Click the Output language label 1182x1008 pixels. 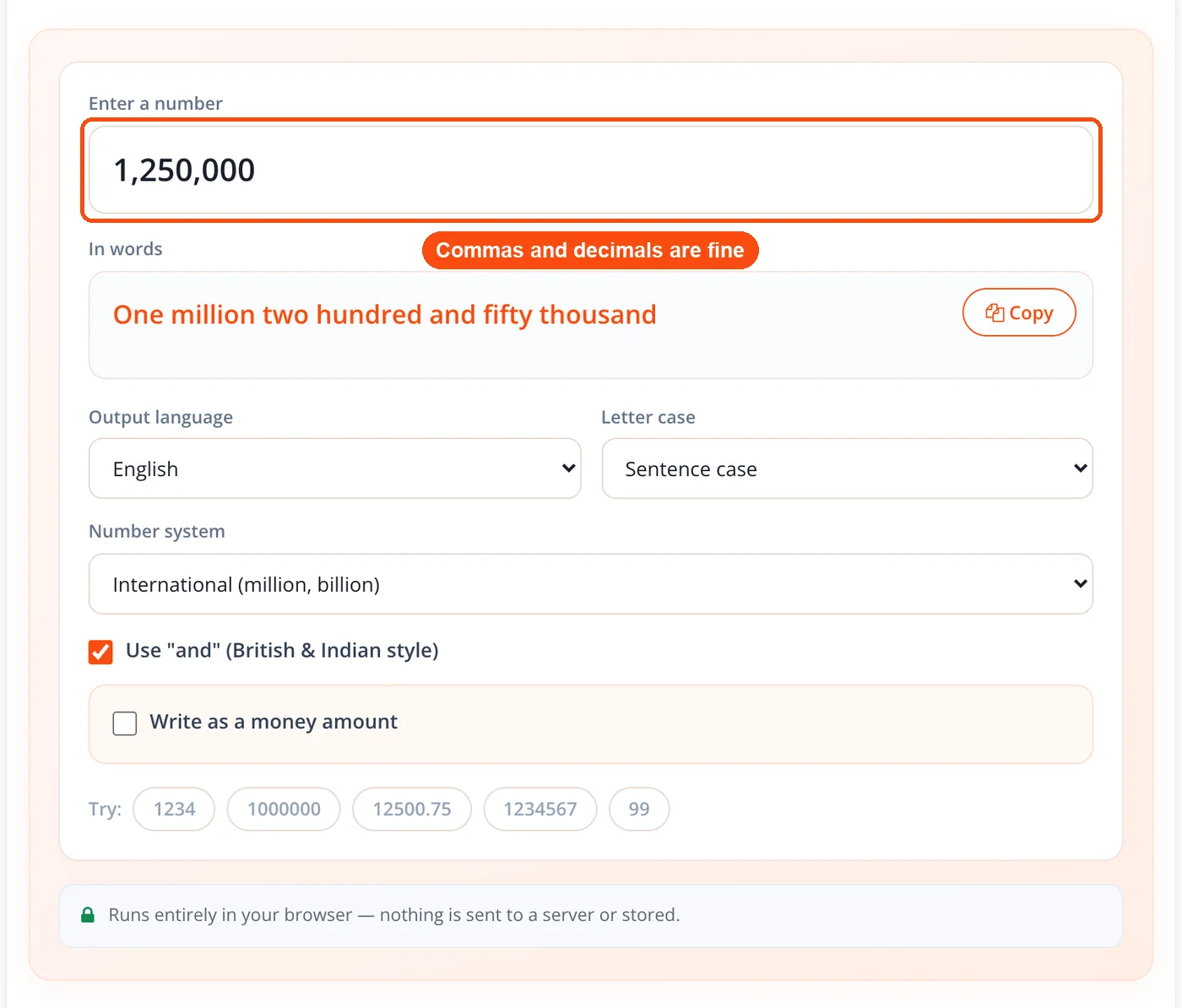coord(160,417)
